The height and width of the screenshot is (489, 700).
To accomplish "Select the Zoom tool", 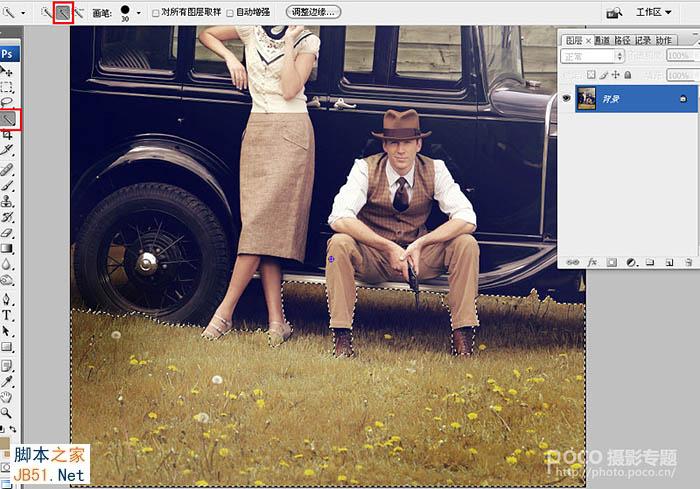I will coord(7,413).
